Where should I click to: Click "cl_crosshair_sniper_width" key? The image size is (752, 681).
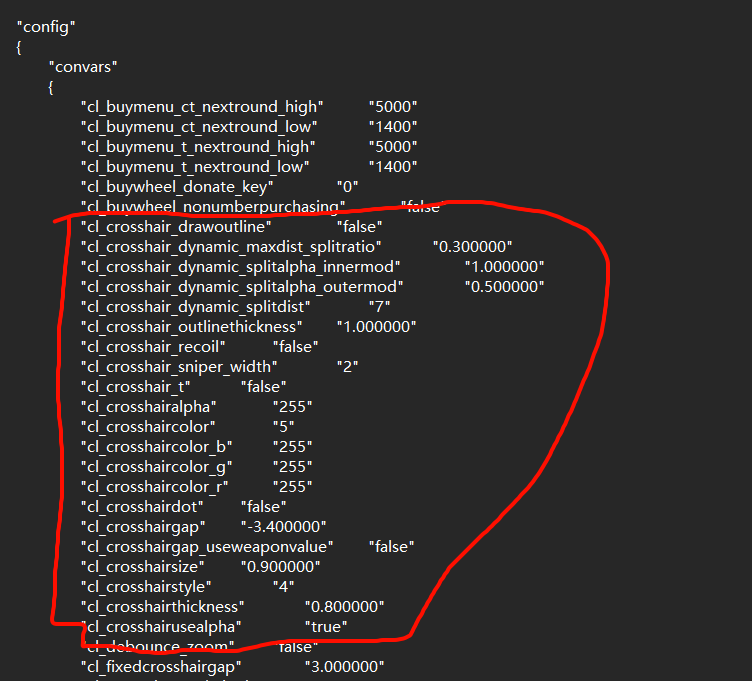click(179, 367)
